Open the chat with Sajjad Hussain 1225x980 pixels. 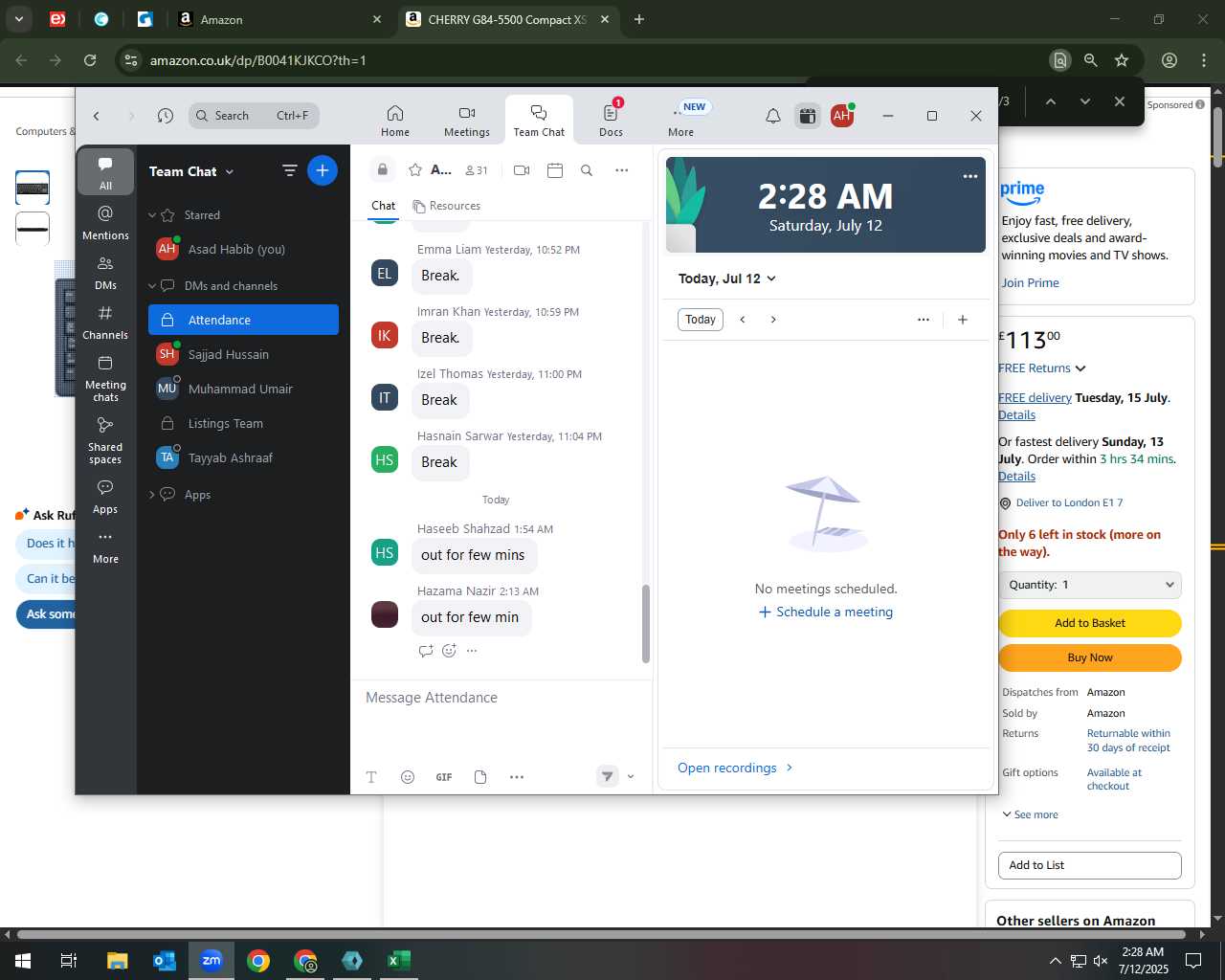tap(243, 354)
